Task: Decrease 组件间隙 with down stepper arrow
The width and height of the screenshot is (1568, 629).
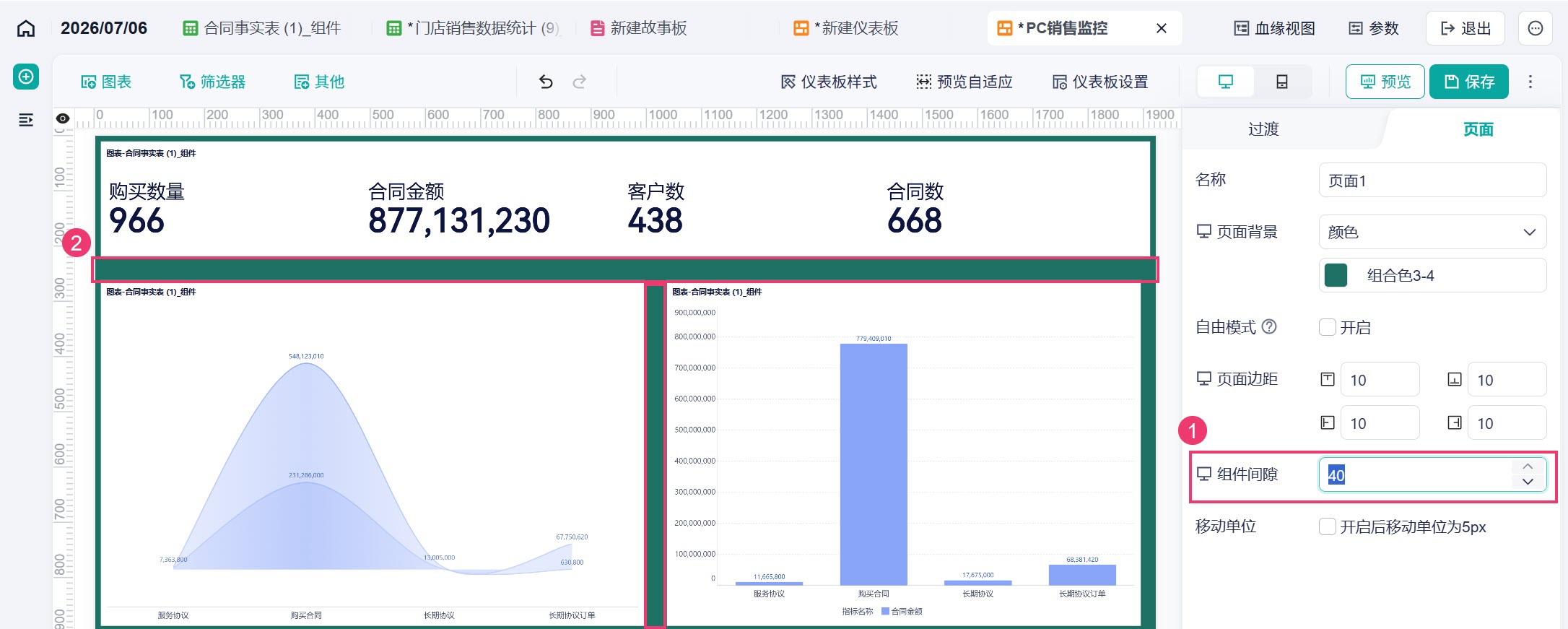Action: pyautogui.click(x=1528, y=482)
